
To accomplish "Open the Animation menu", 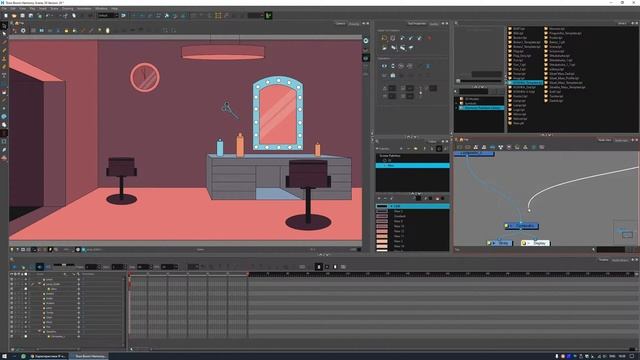I will click(84, 9).
